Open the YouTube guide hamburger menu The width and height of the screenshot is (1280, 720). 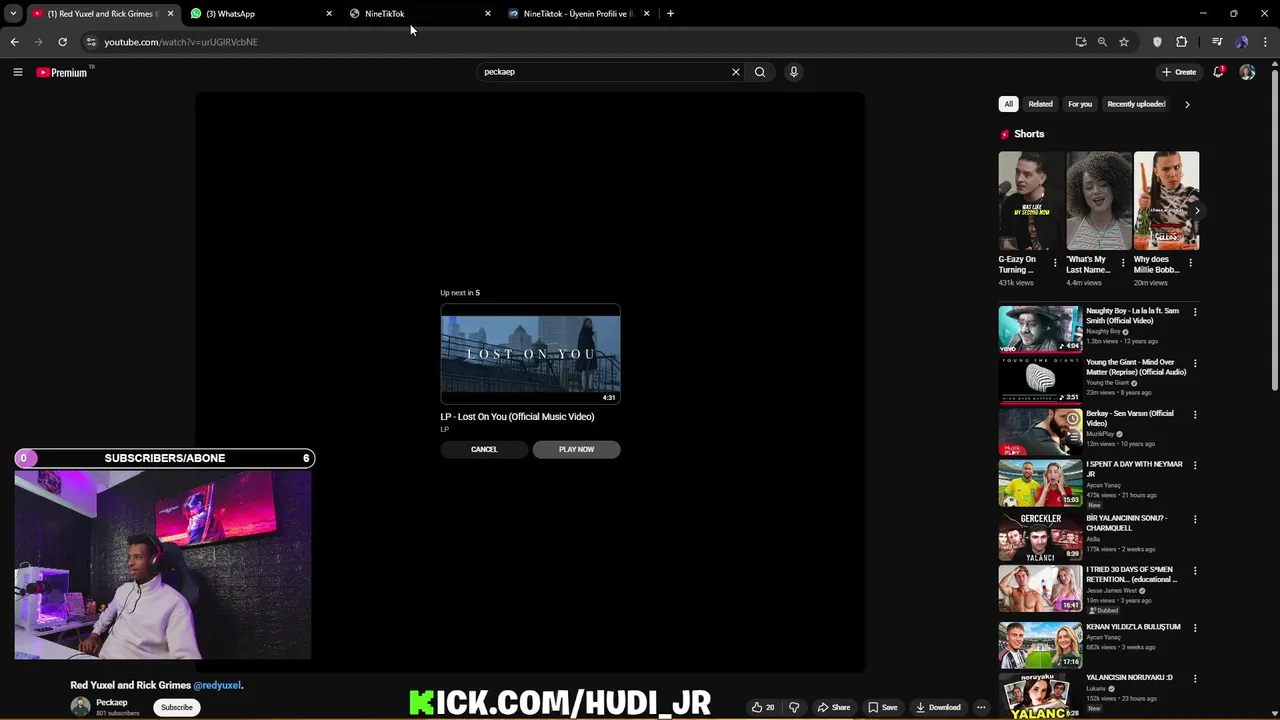[x=17, y=72]
